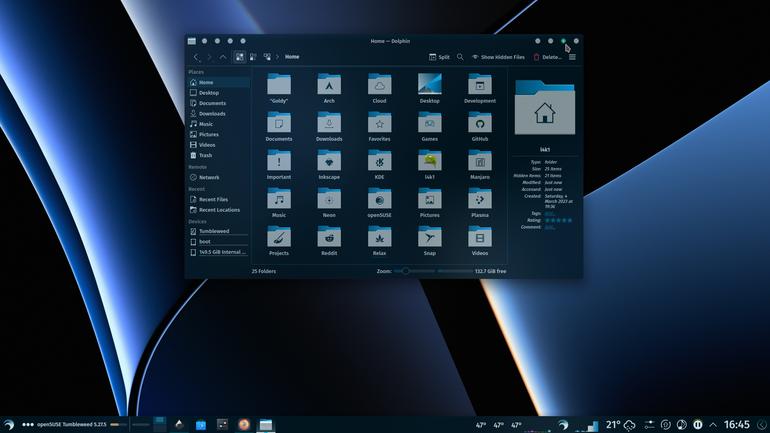
Task: Go back with the left arrow
Action: point(196,57)
